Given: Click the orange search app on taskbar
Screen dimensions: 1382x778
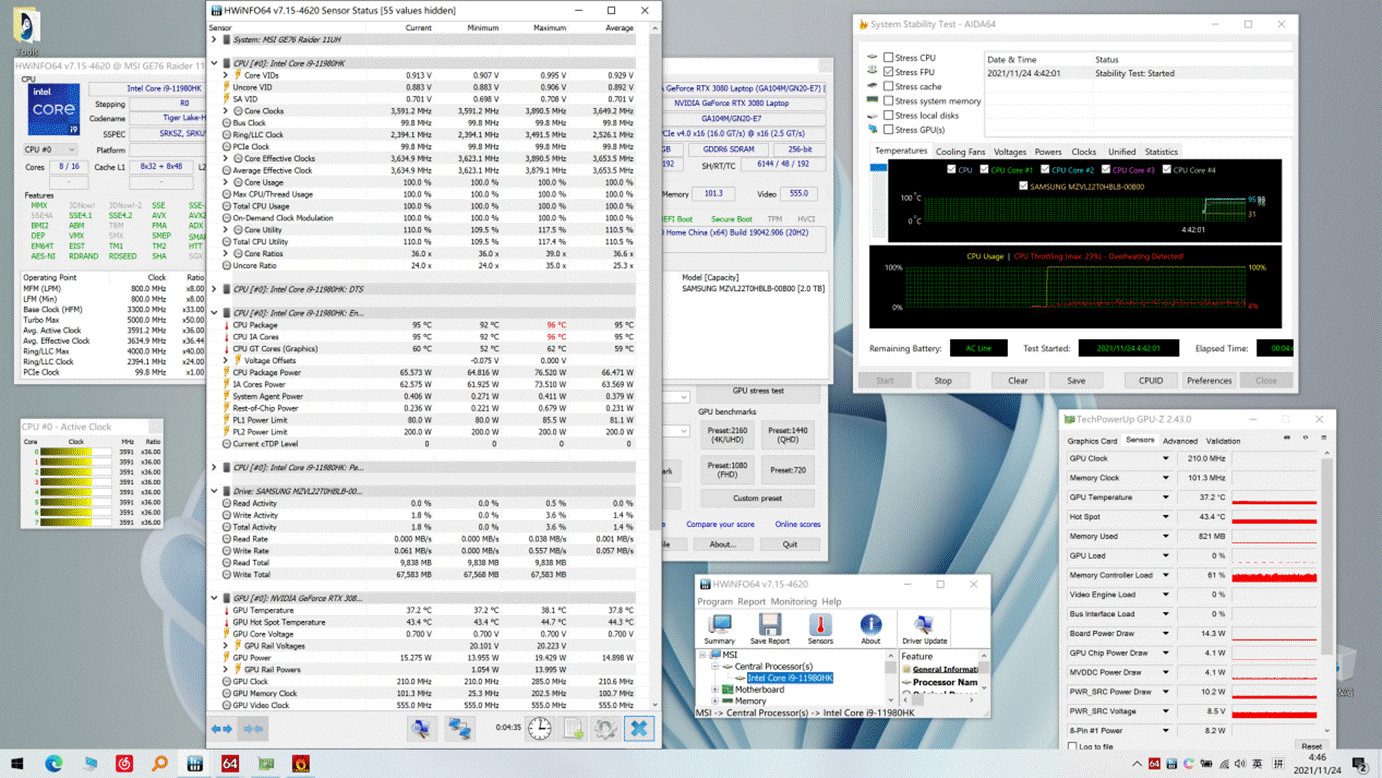Looking at the screenshot, I should coord(160,763).
